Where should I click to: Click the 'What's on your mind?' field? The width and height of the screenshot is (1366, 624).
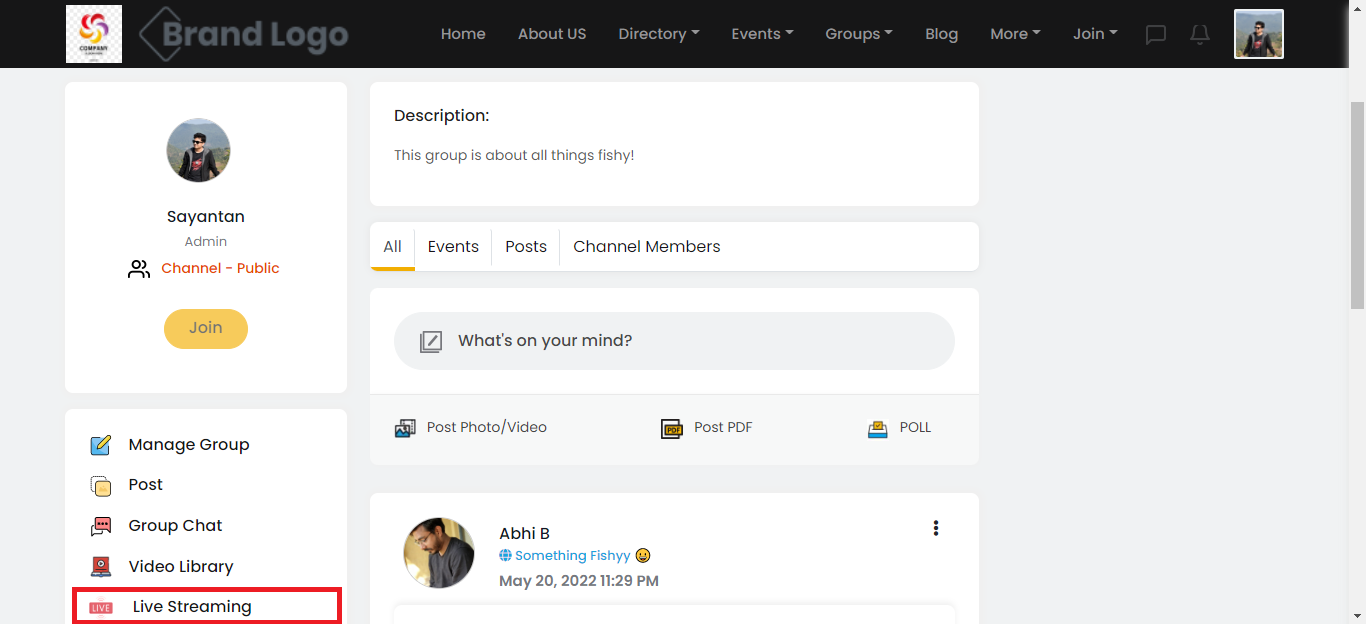(x=674, y=341)
